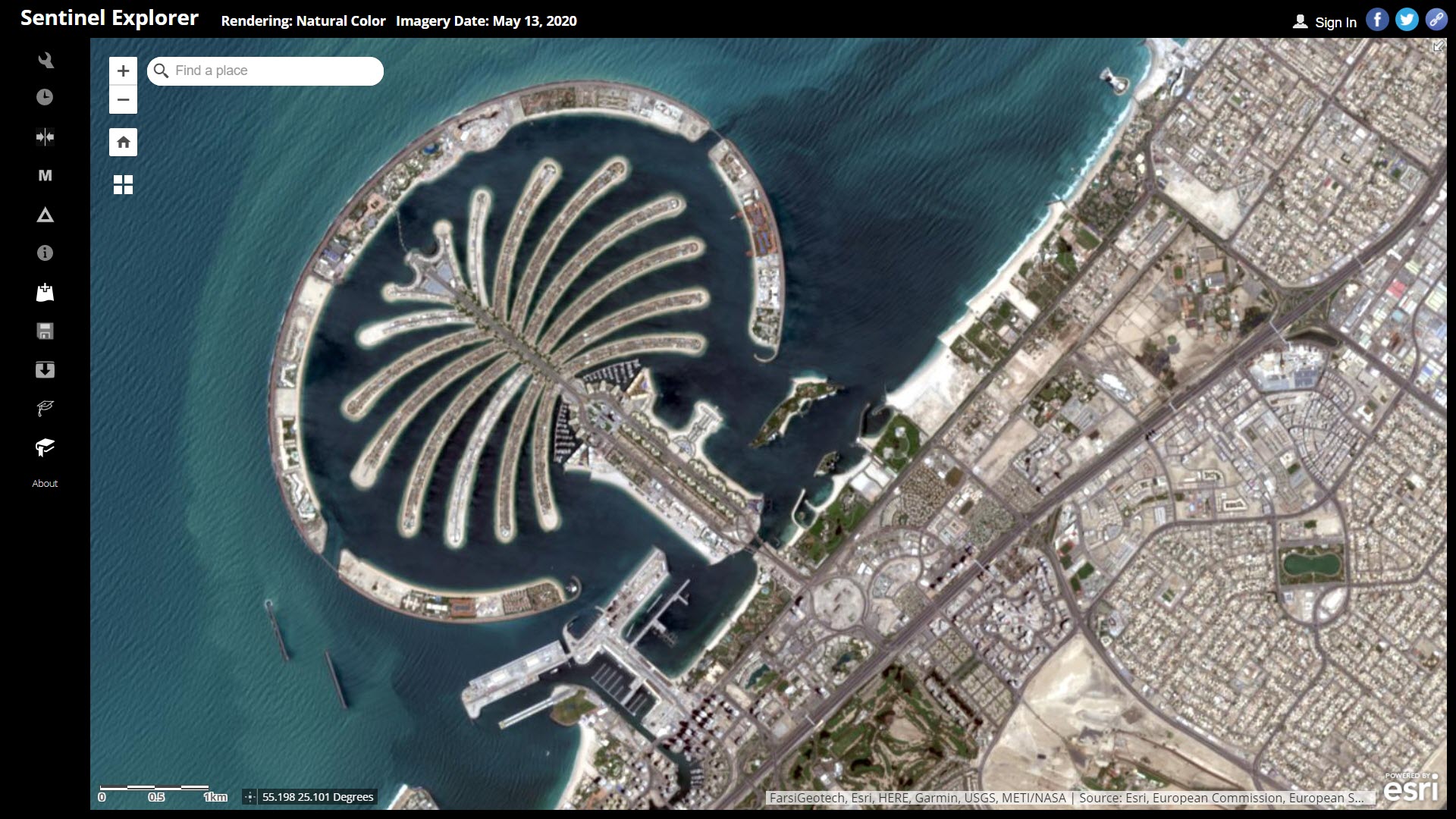1456x819 pixels.
Task: Open the add data bag icon
Action: click(x=45, y=292)
